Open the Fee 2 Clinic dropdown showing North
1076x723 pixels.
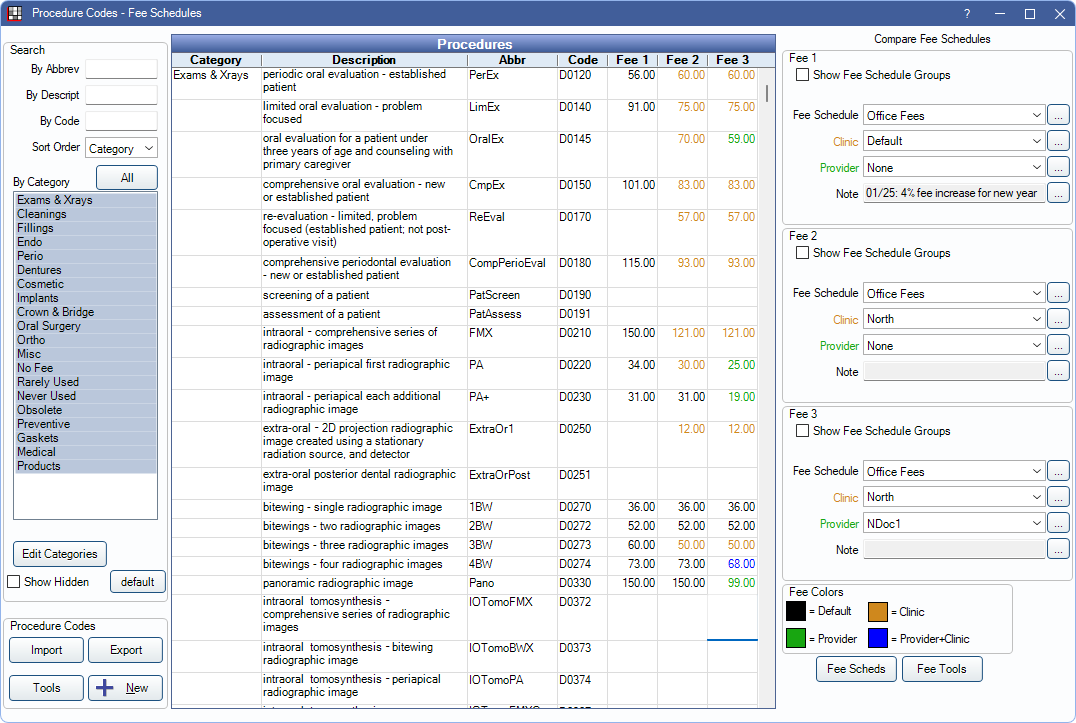click(951, 318)
